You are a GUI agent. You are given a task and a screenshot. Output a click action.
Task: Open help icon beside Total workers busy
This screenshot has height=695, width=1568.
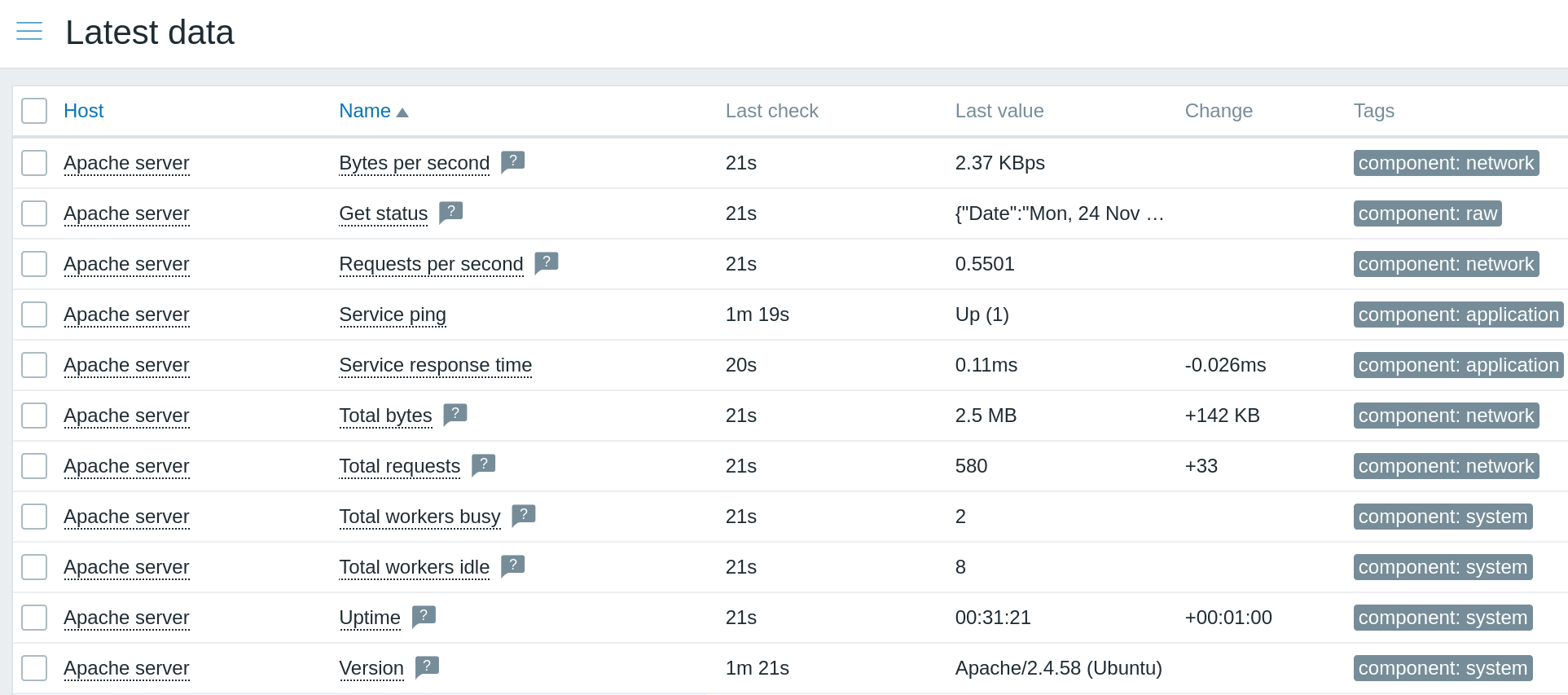[x=523, y=515]
